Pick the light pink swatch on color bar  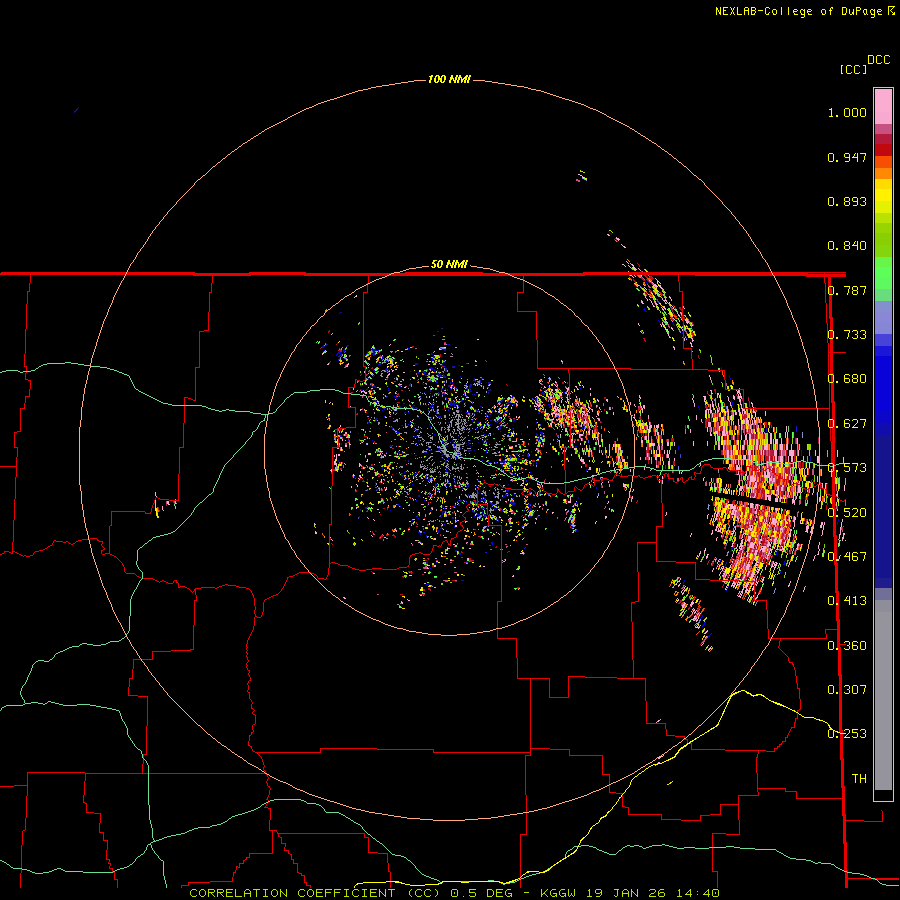883,106
